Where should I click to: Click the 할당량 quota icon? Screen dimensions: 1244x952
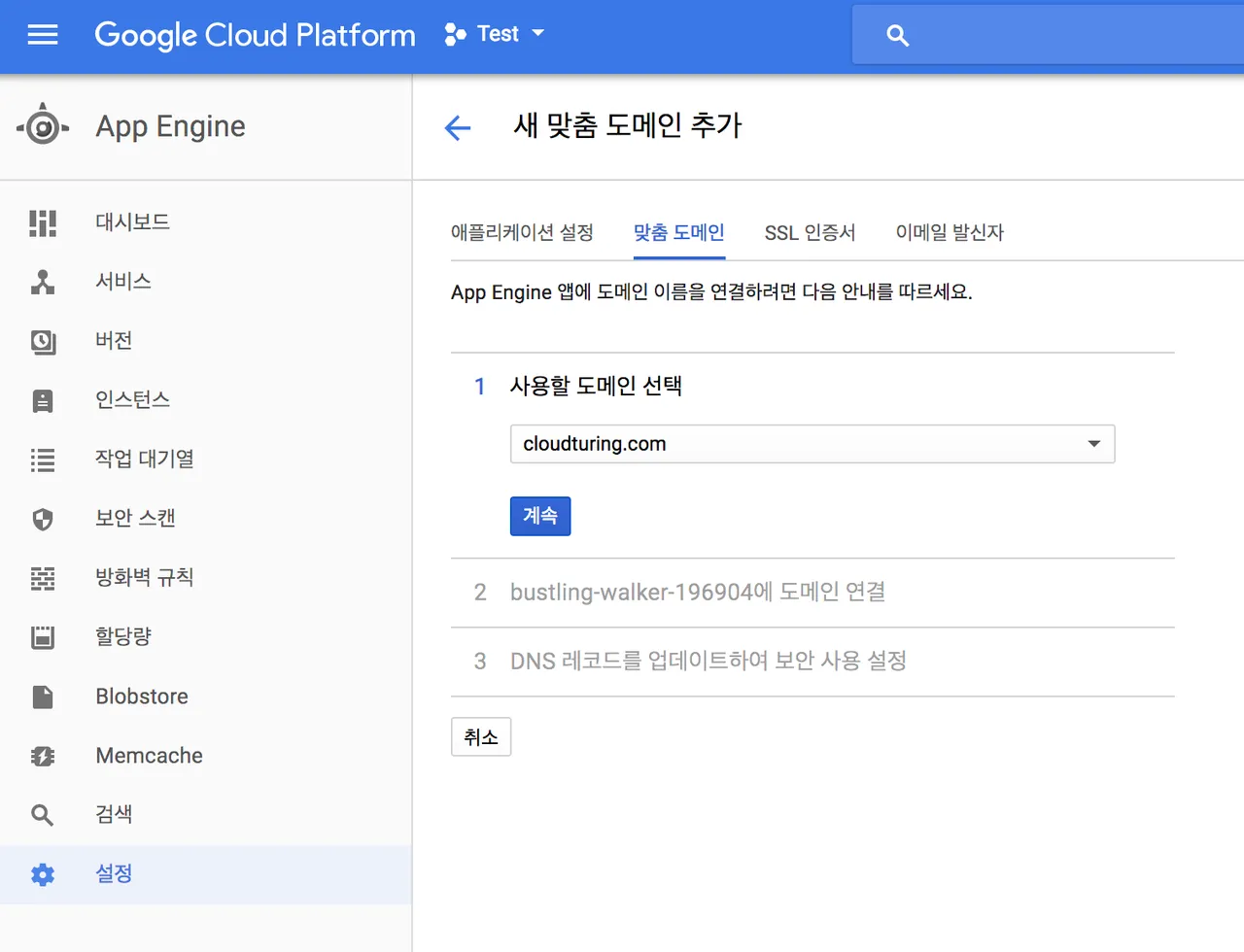click(43, 637)
